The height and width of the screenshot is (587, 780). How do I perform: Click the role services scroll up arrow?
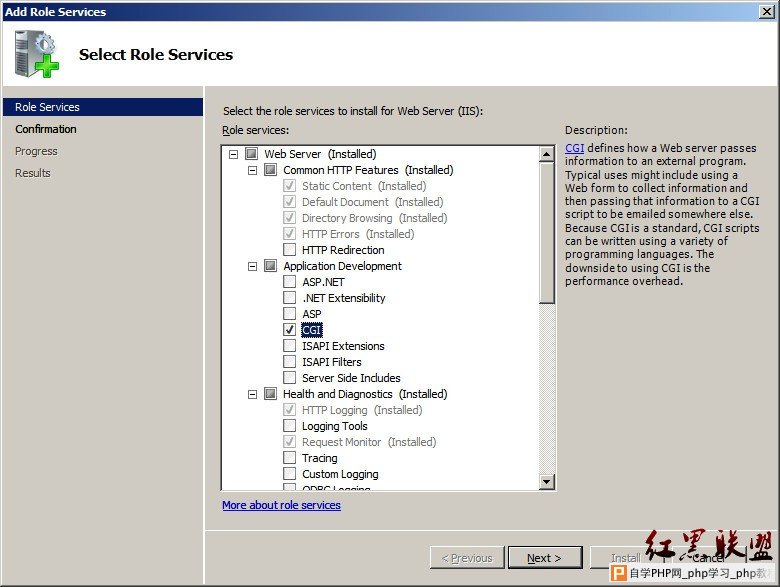pyautogui.click(x=547, y=154)
